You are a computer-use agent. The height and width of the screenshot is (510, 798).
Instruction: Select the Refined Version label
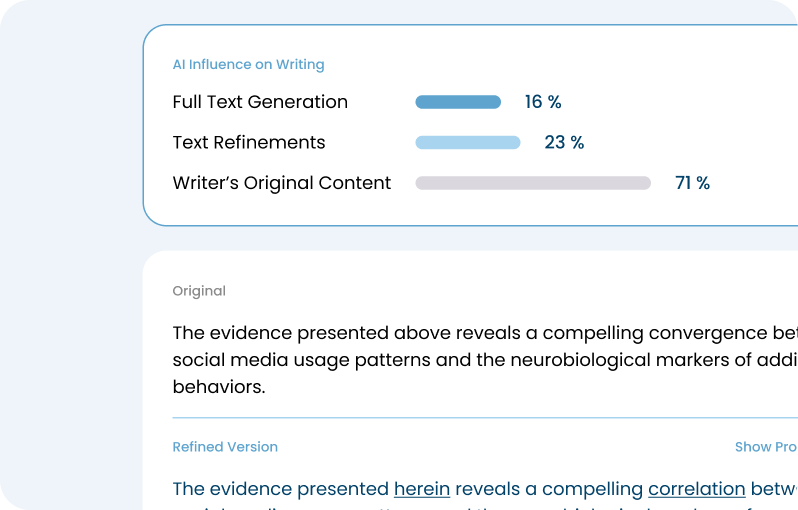(x=225, y=447)
